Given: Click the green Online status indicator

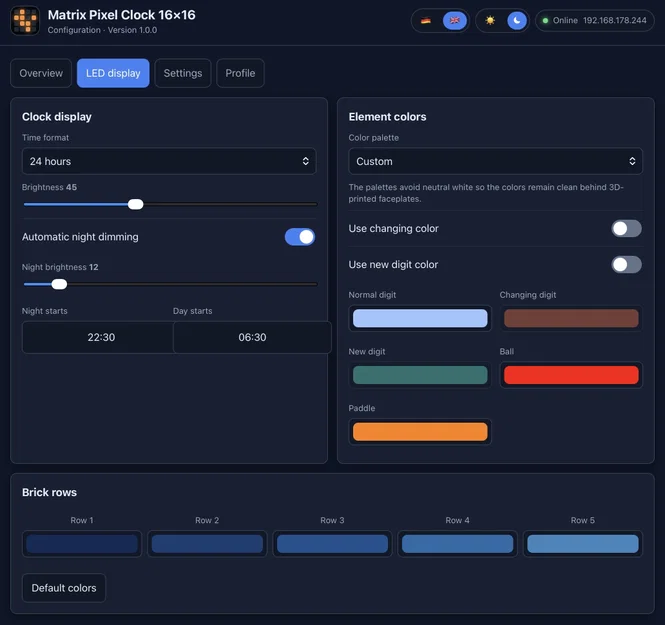Looking at the screenshot, I should point(545,20).
